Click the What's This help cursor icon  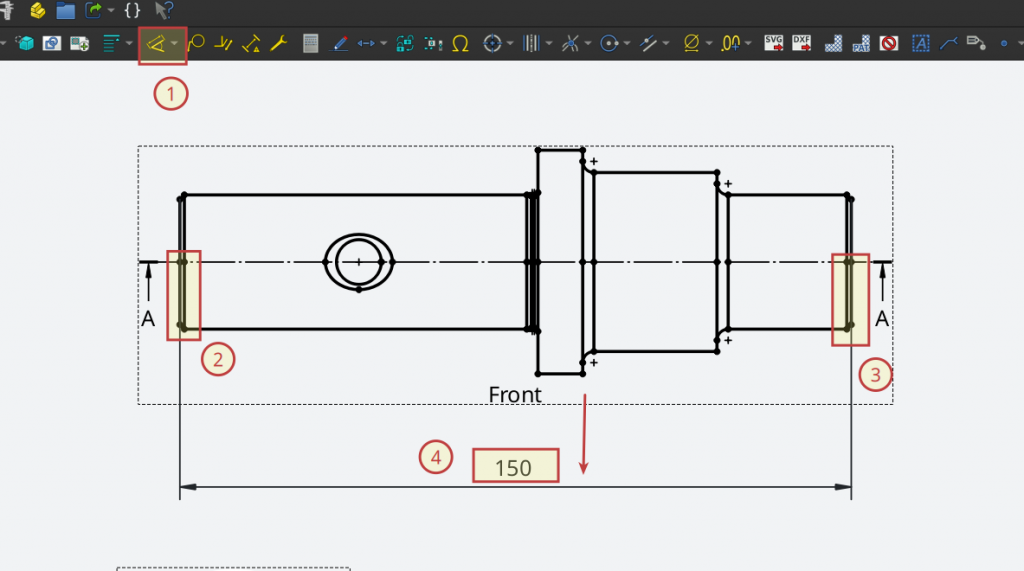[x=163, y=11]
